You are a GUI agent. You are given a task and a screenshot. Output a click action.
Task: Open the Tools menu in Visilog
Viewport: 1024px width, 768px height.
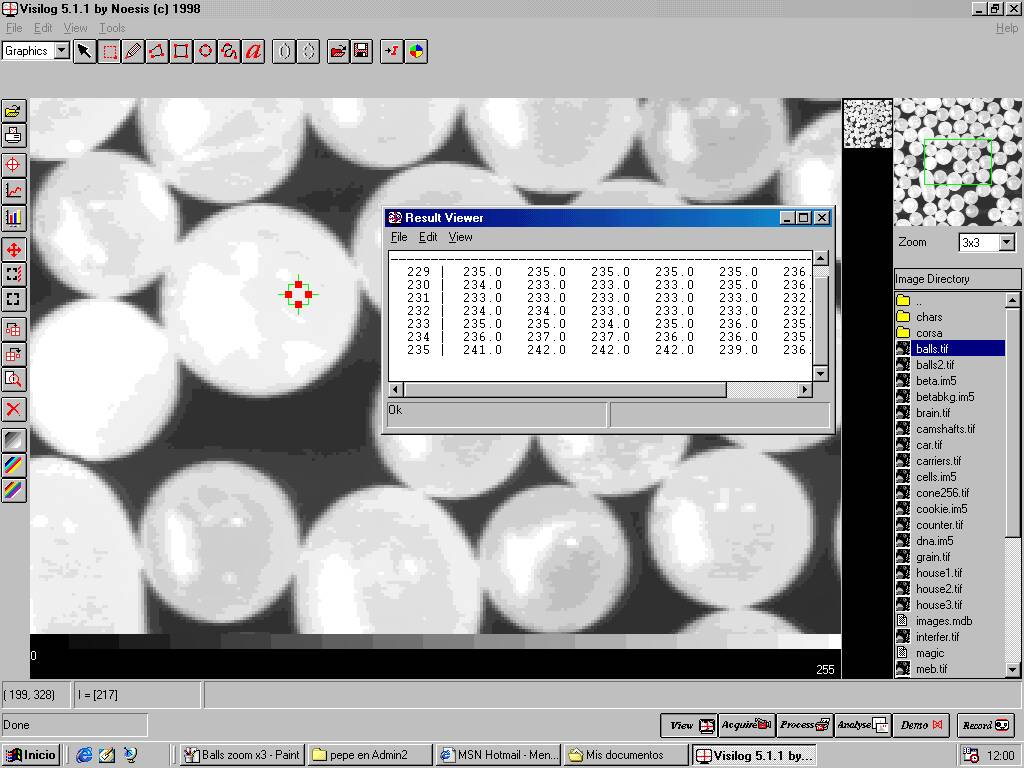[x=112, y=28]
